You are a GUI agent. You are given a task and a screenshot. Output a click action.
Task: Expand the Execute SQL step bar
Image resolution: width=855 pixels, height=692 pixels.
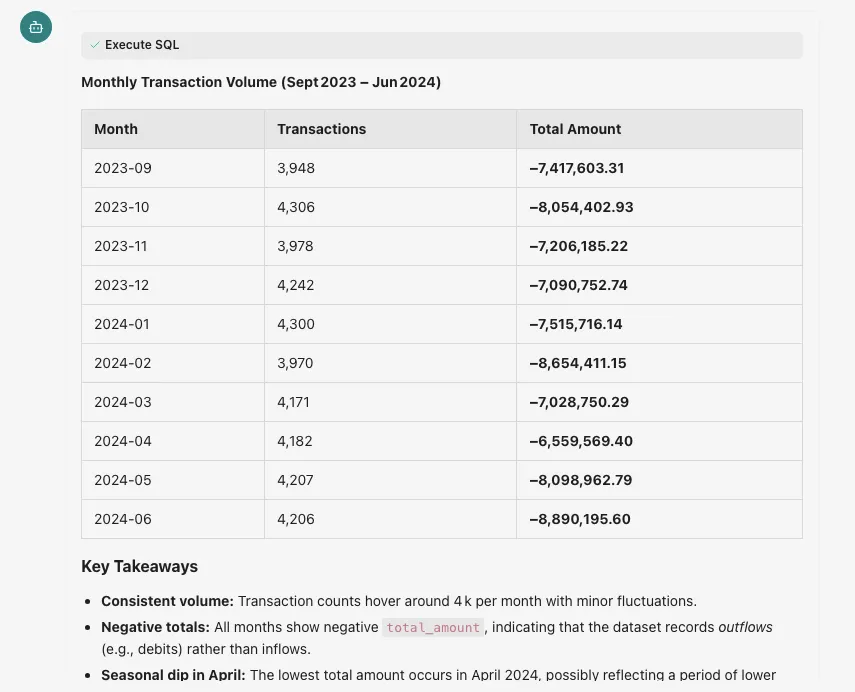(x=440, y=45)
